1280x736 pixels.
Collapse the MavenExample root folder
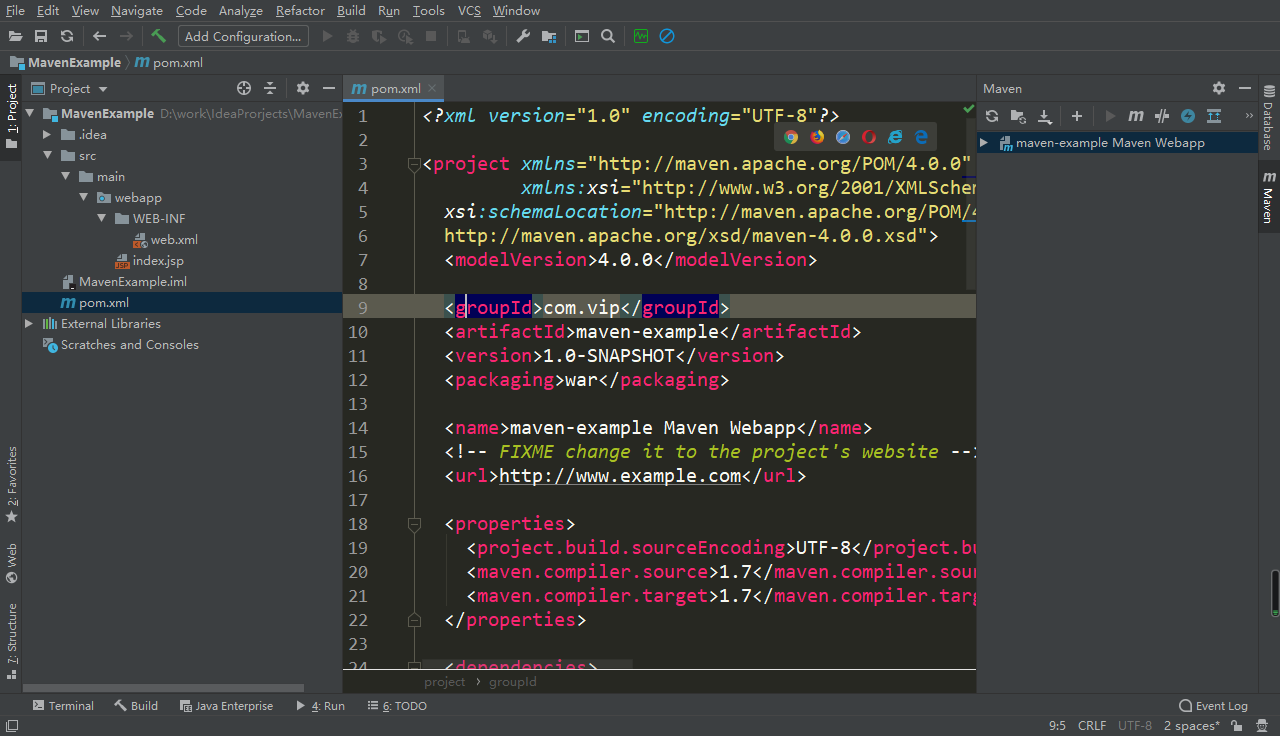[x=30, y=113]
